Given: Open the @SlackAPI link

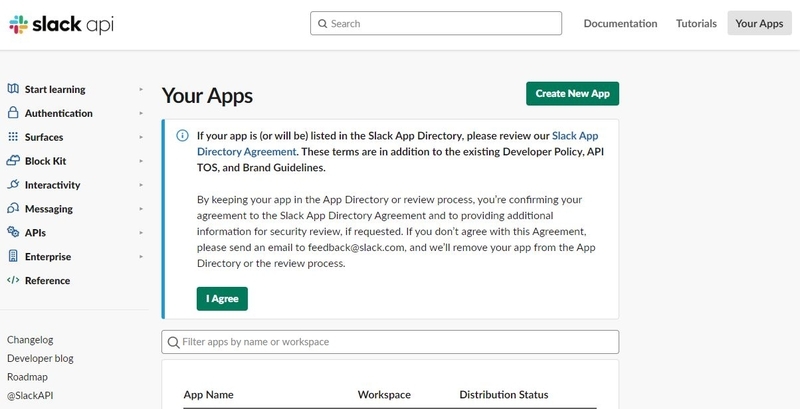Looking at the screenshot, I should [30, 396].
